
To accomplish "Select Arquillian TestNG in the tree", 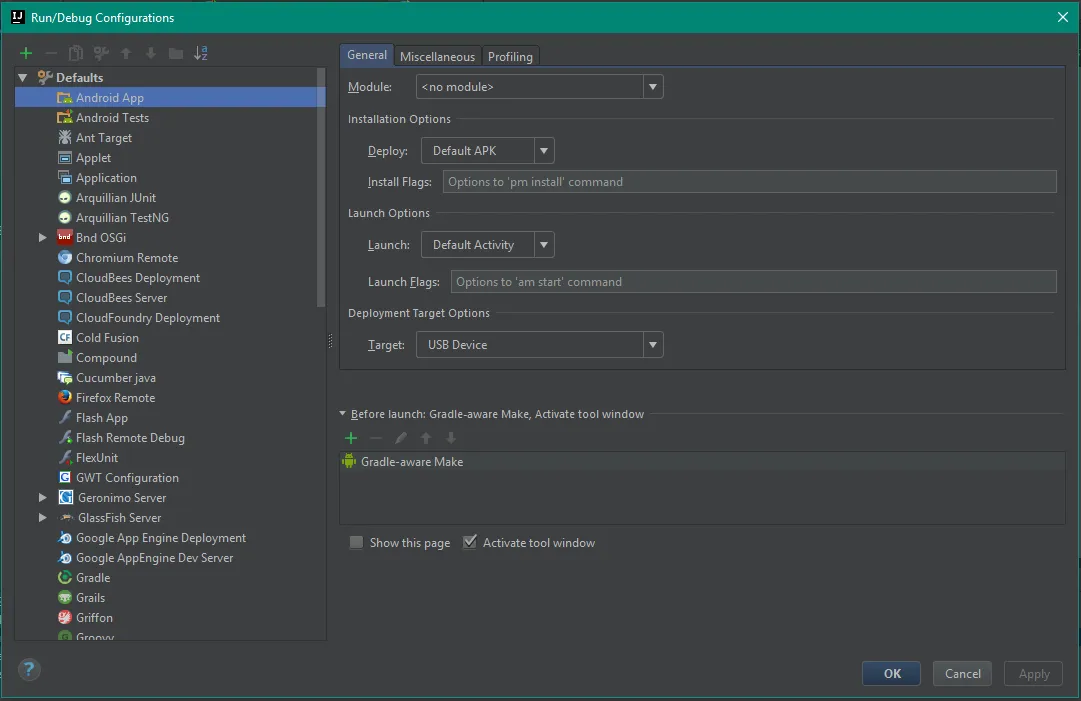I will (122, 217).
